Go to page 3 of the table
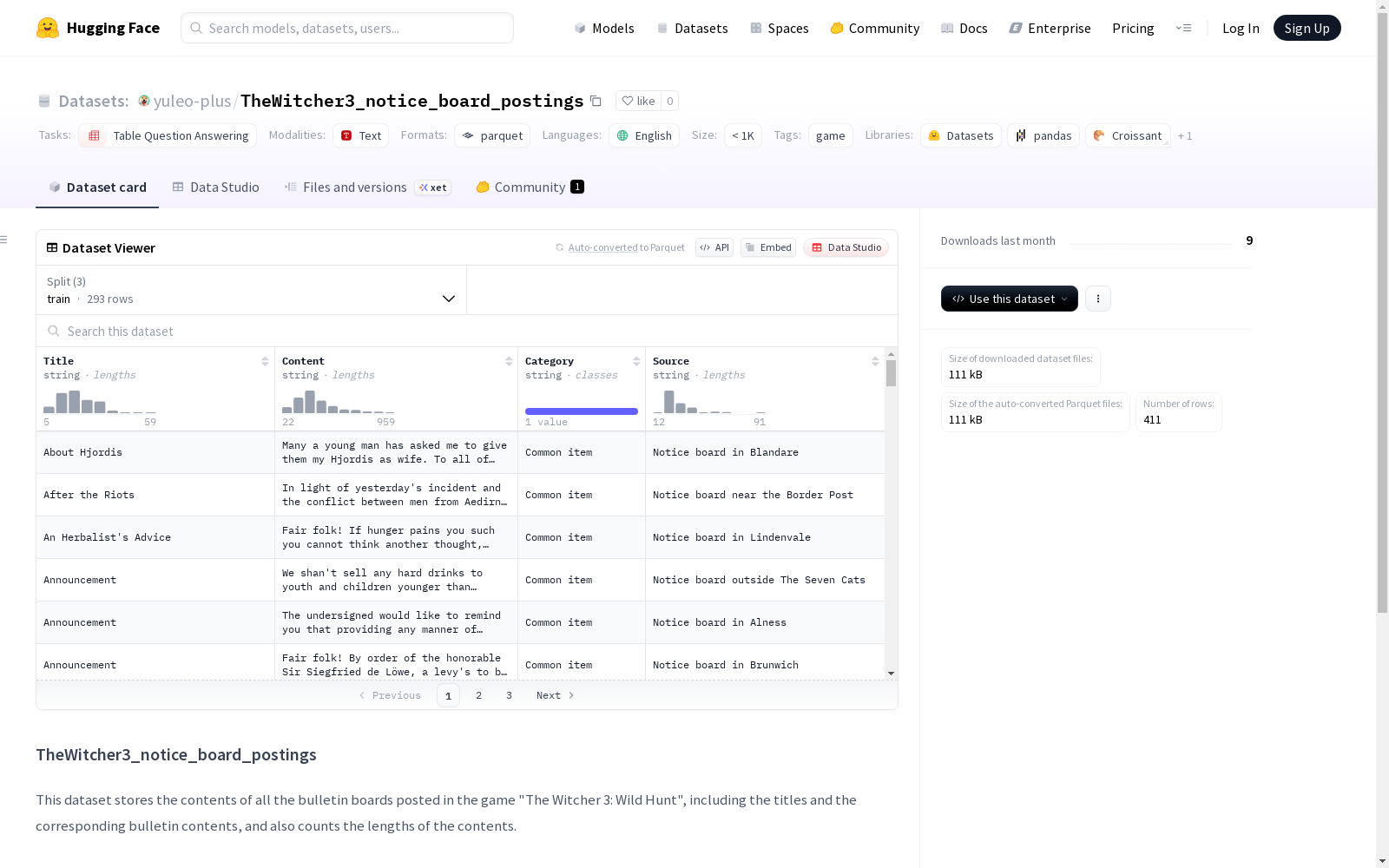 pos(509,695)
